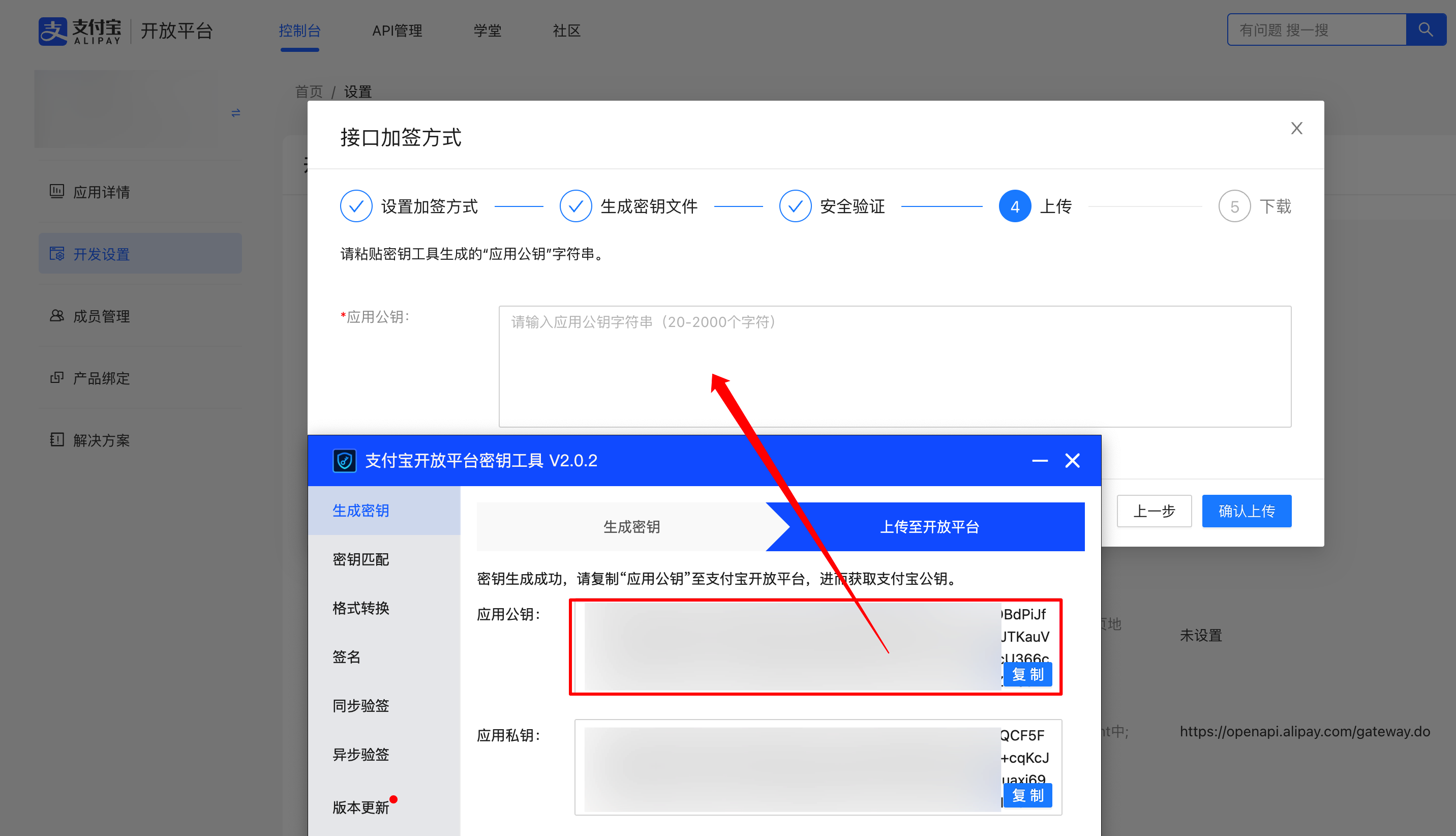The height and width of the screenshot is (836, 1456).
Task: Select 签名 in key tool sidebar
Action: (x=384, y=657)
